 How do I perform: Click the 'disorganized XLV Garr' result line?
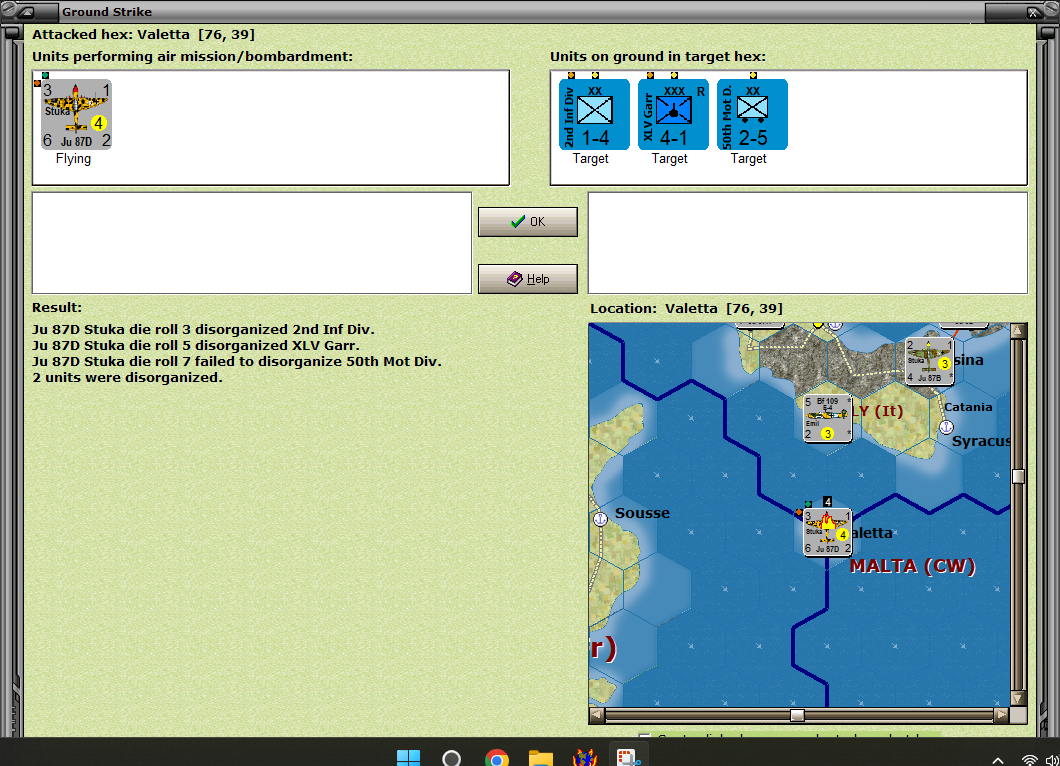[195, 345]
